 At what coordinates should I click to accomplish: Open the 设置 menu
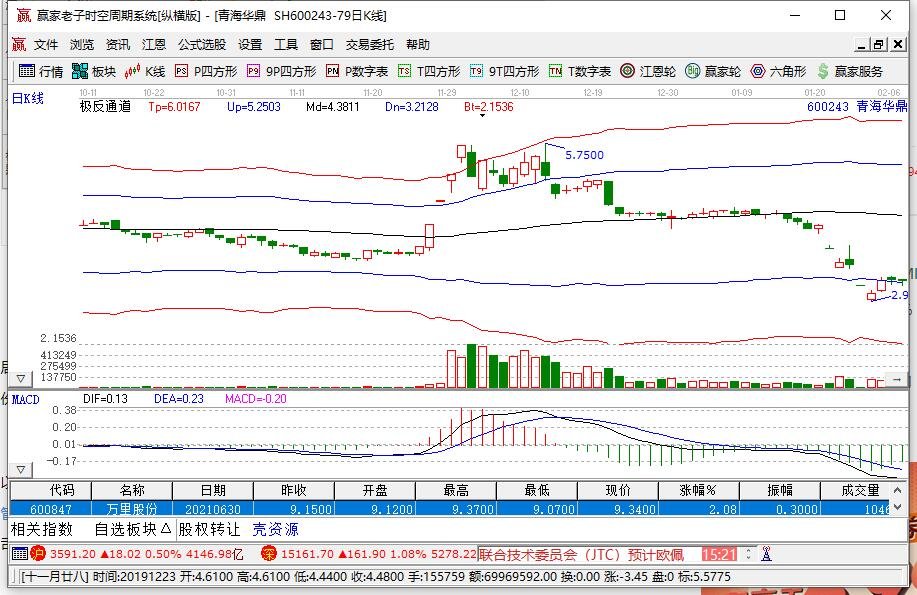coord(250,44)
